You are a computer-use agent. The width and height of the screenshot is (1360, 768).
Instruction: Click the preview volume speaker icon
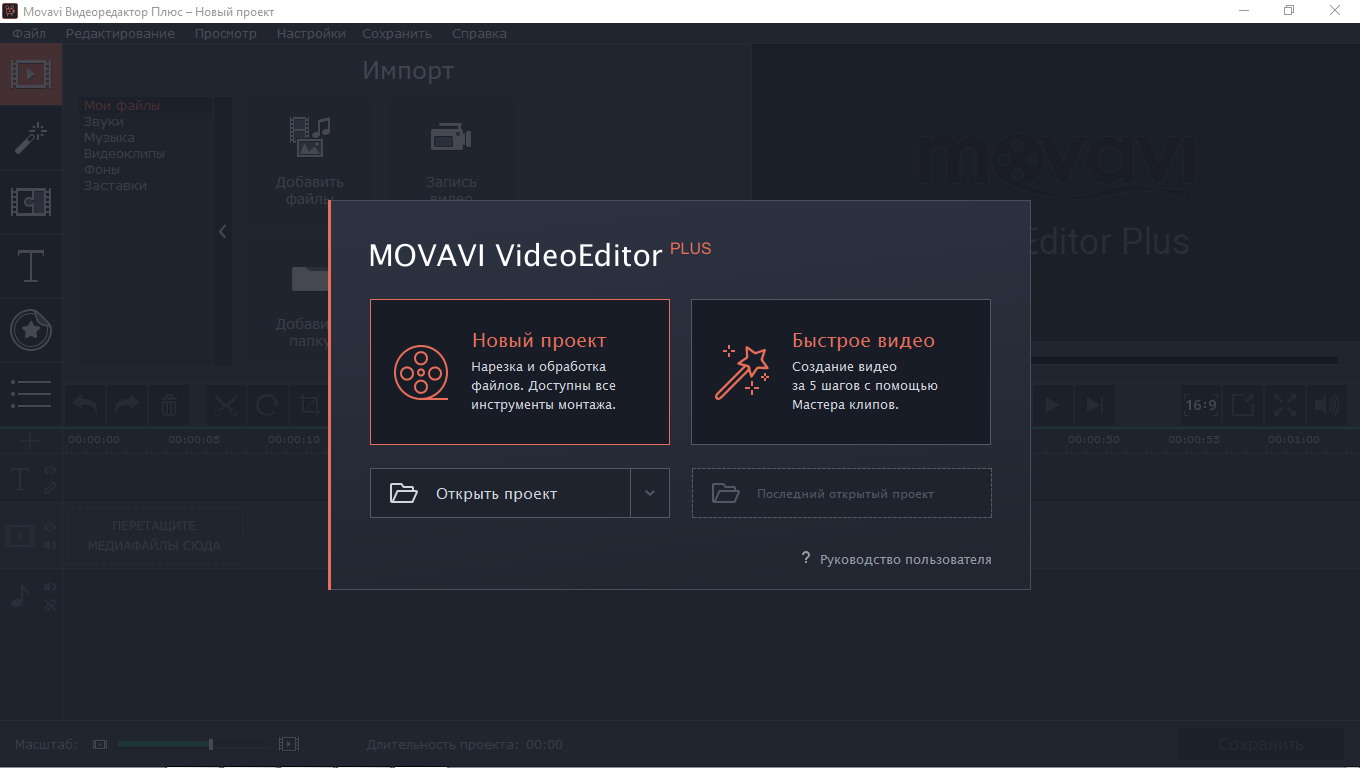tap(1327, 405)
